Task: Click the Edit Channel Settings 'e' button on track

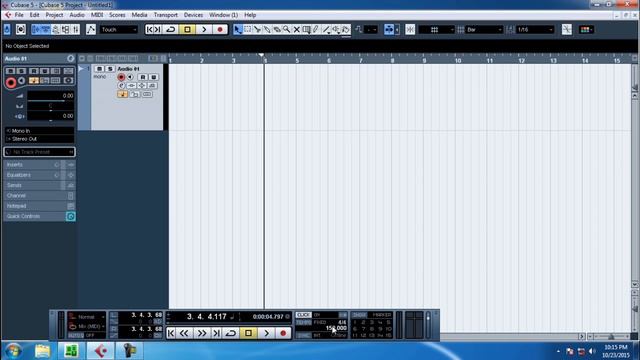Action: pos(121,86)
